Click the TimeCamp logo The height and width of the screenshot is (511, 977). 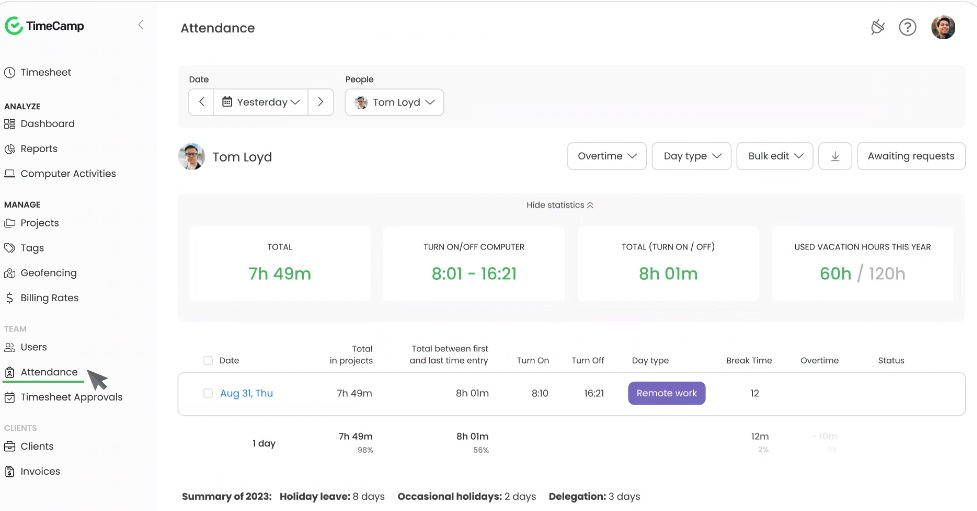pyautogui.click(x=45, y=26)
